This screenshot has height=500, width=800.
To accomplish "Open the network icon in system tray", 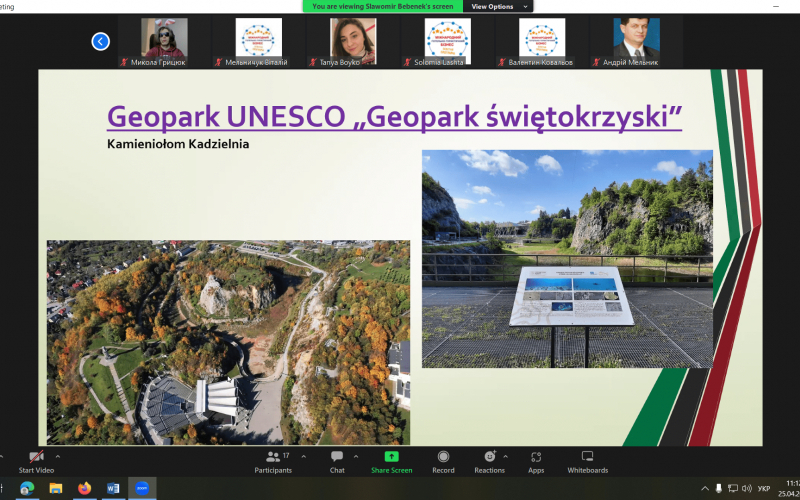I will (733, 488).
